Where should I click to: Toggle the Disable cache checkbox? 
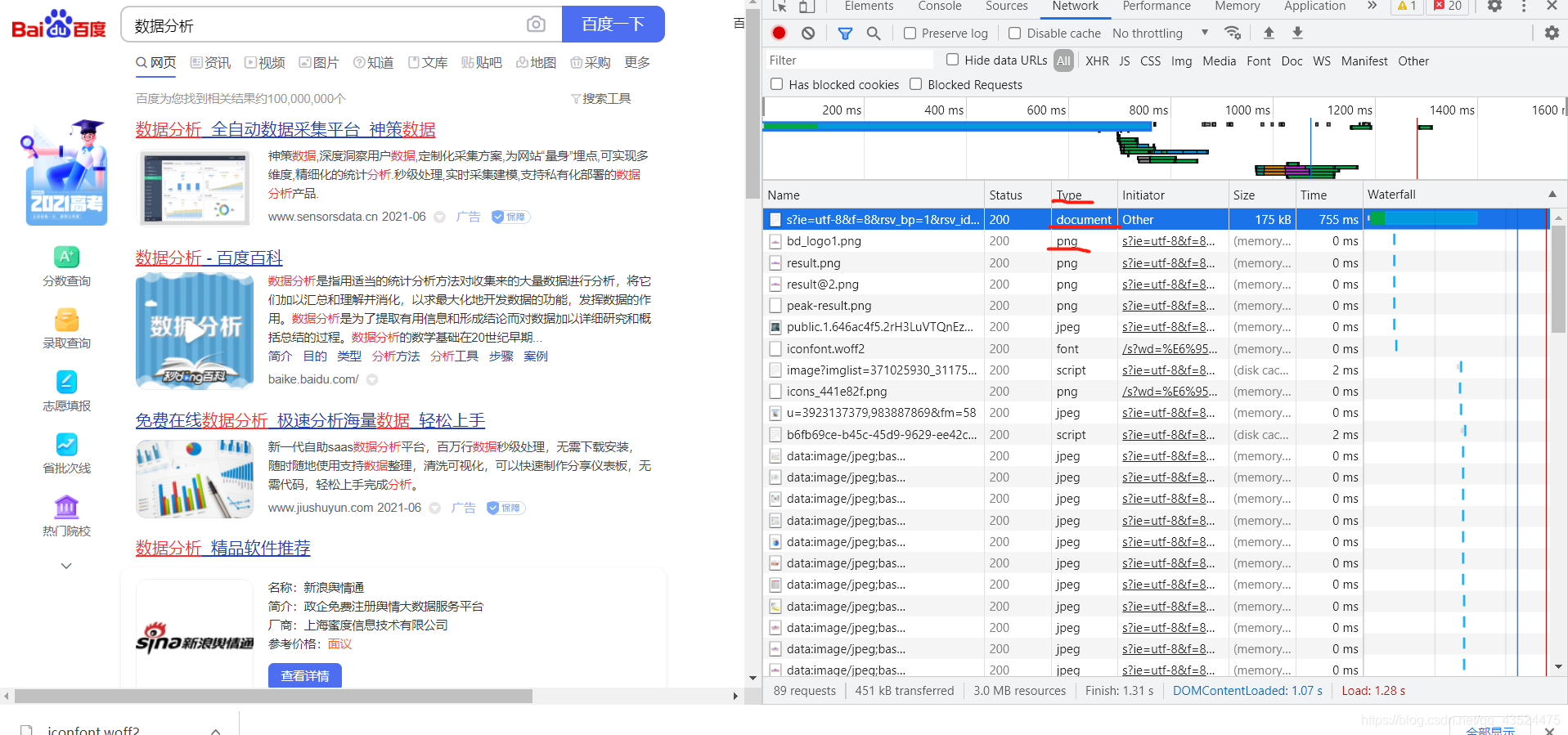(1015, 33)
